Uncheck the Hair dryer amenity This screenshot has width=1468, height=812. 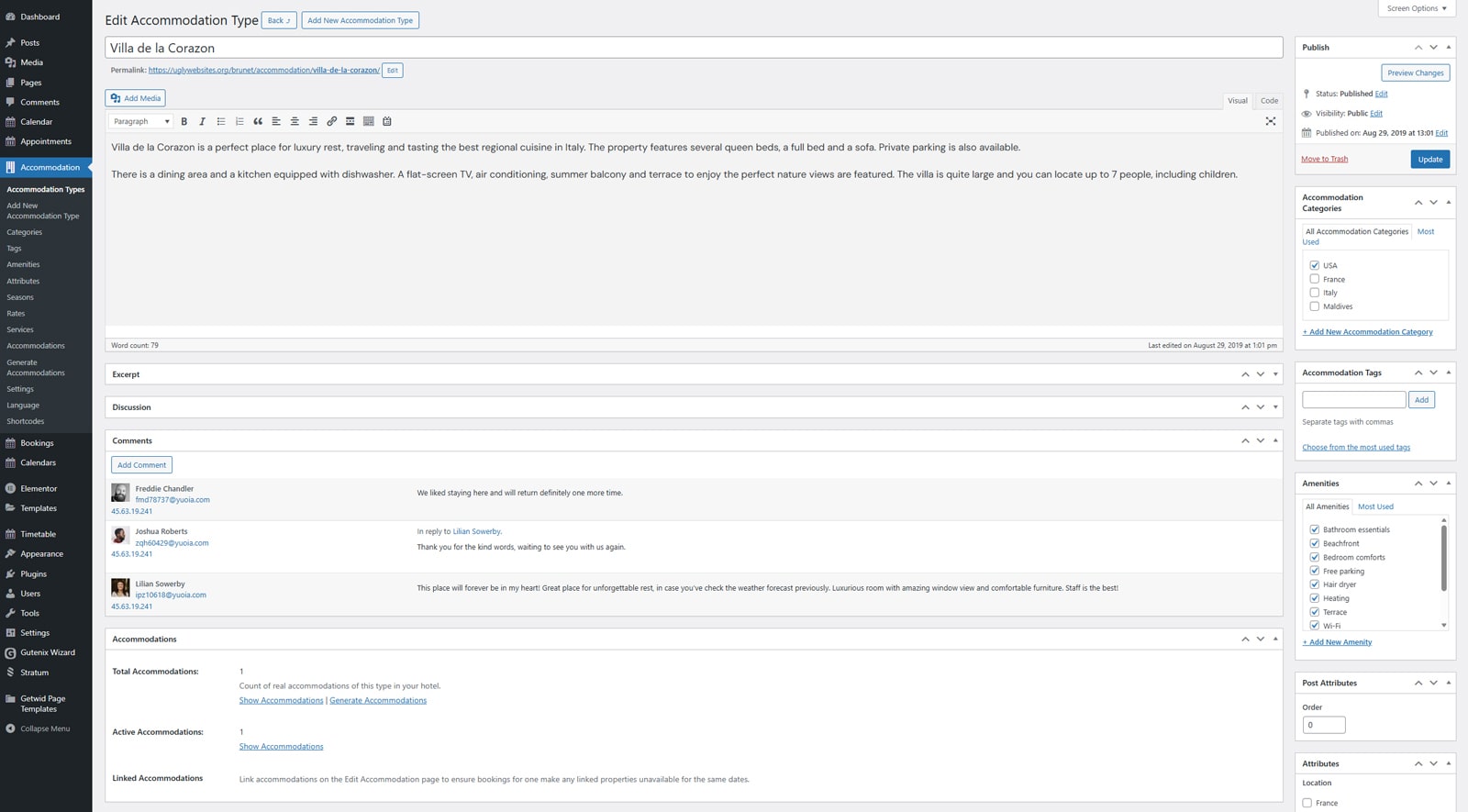click(x=1315, y=584)
